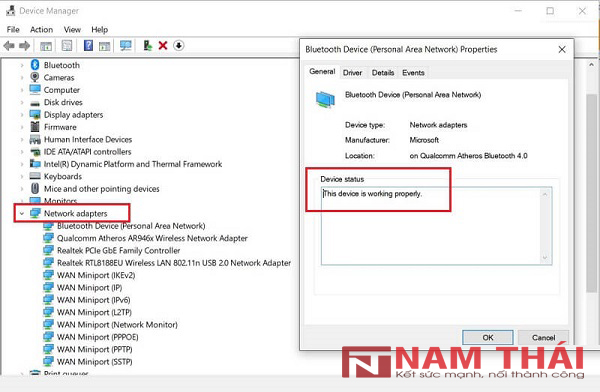Expand the Bluetooth tree node

(x=22, y=65)
